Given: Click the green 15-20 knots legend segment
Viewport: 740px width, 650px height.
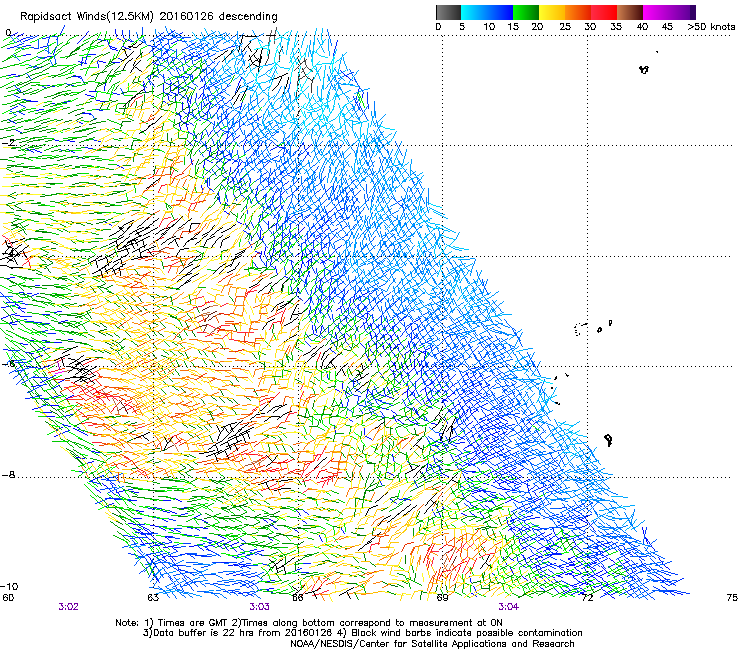Looking at the screenshot, I should (x=526, y=12).
